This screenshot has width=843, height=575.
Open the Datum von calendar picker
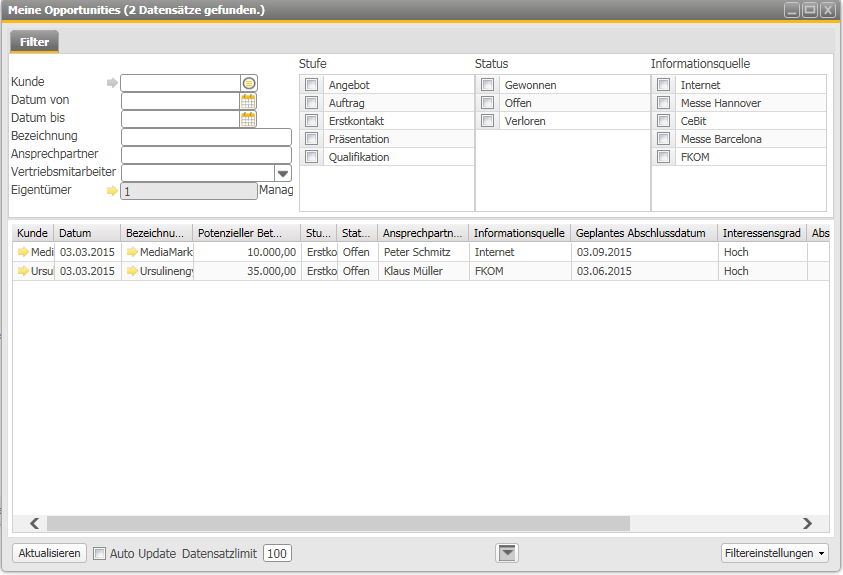(248, 101)
